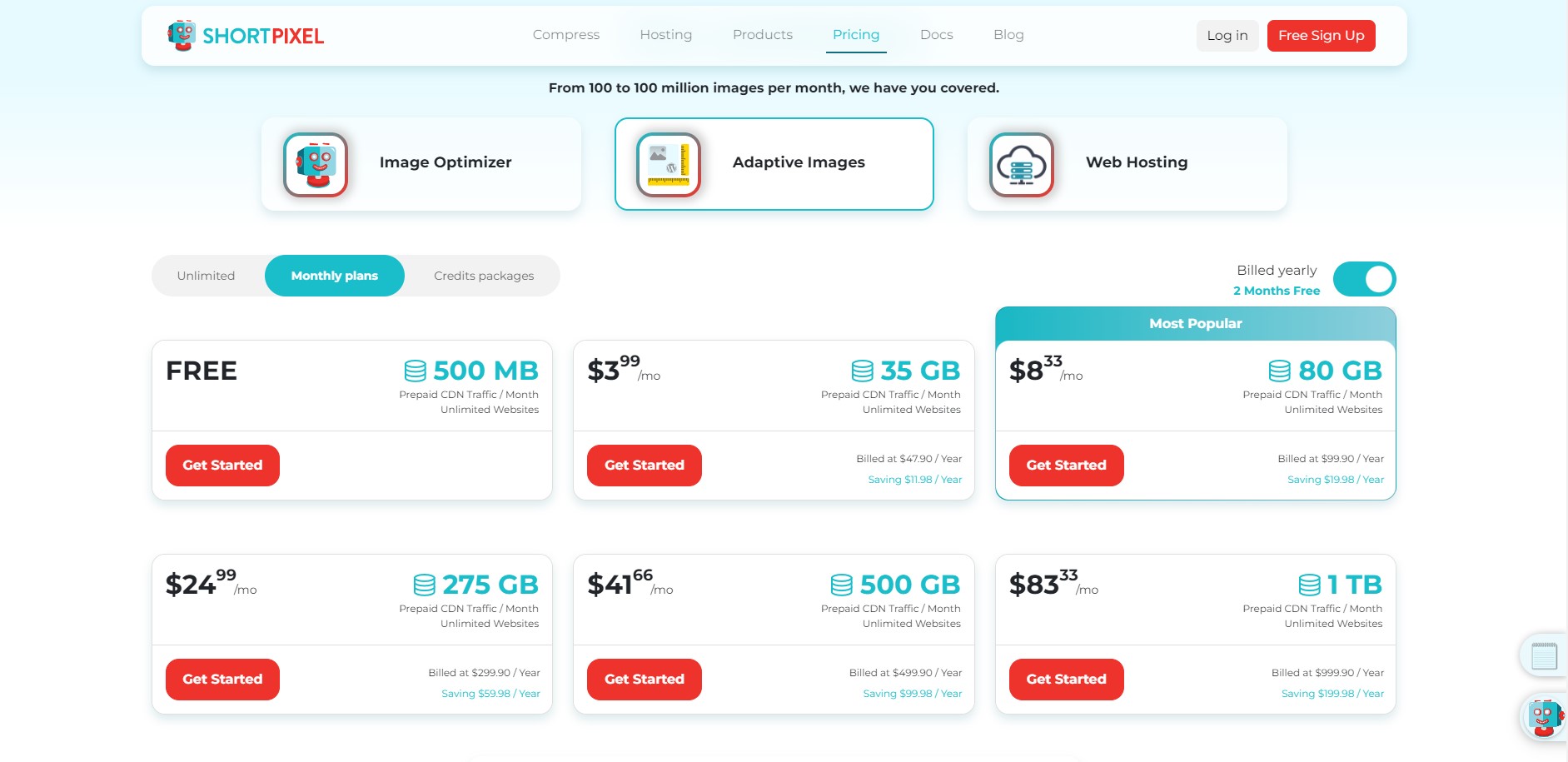
Task: Go to the Docs page
Action: (x=937, y=35)
